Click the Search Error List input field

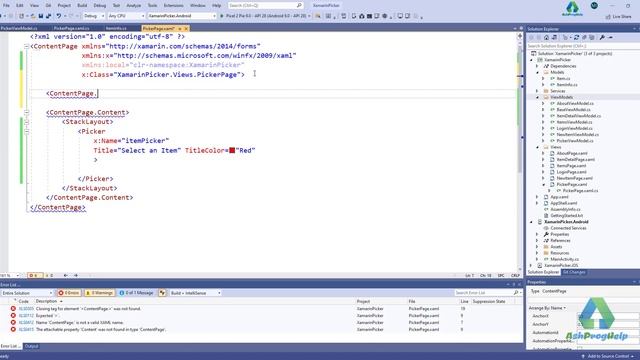point(484,293)
